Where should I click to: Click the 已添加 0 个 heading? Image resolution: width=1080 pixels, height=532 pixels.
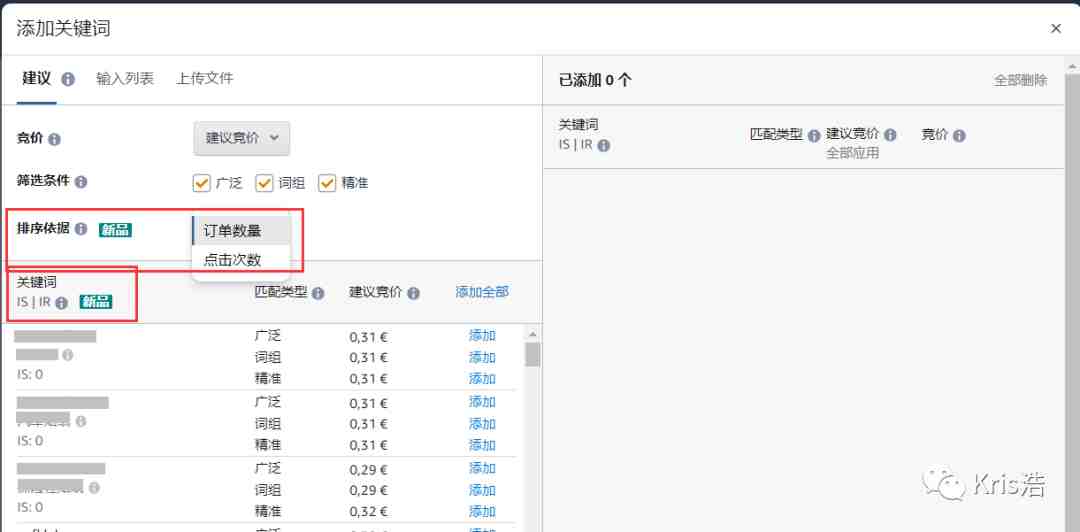595,81
